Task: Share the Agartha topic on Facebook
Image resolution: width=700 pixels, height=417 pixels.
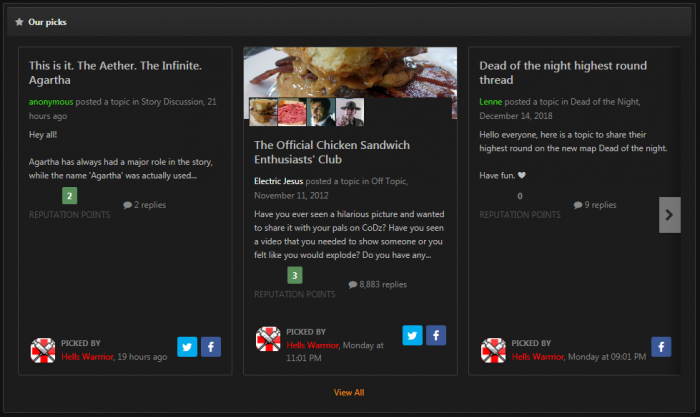Action: pyautogui.click(x=211, y=347)
